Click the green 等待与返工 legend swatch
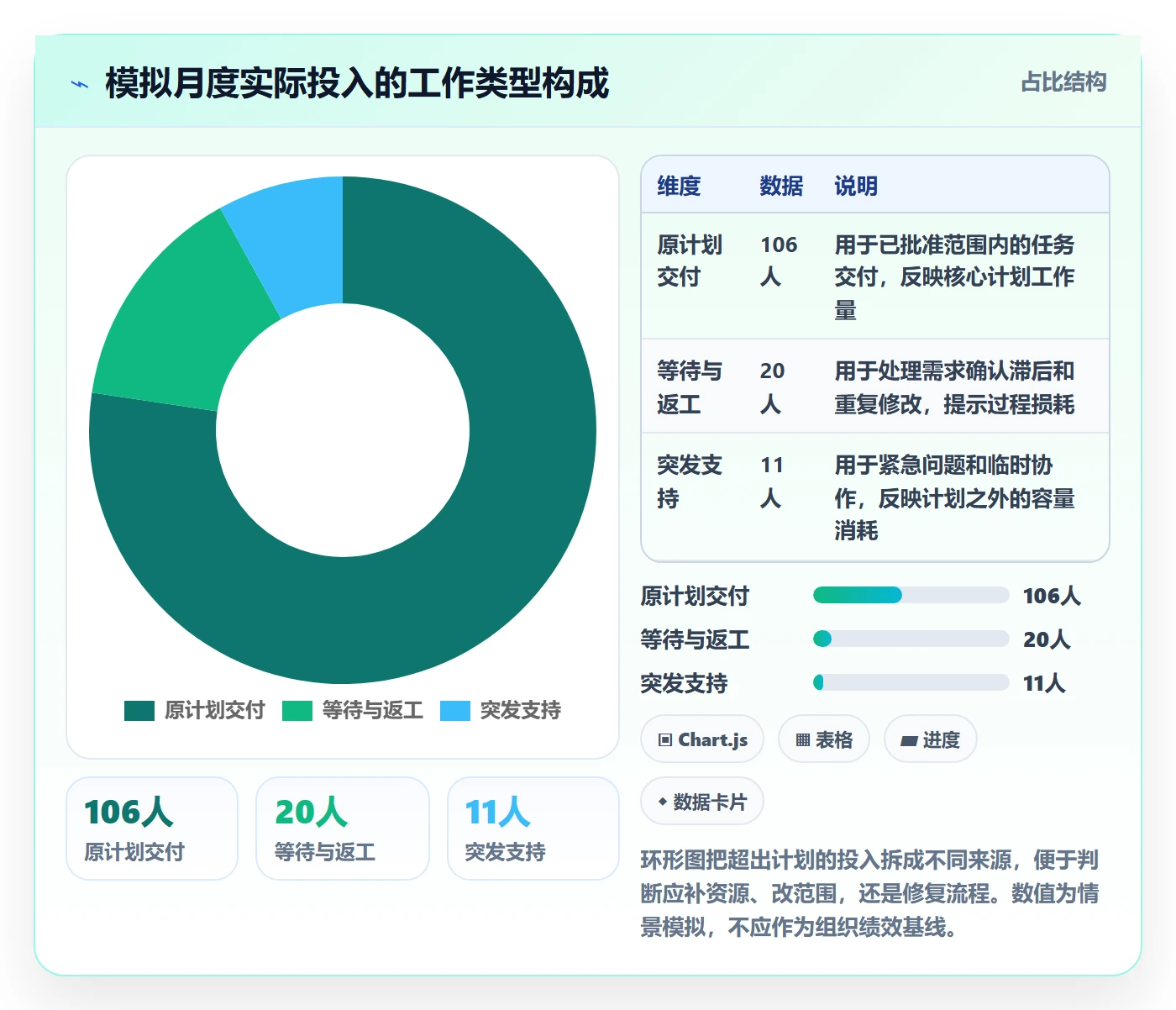The image size is (1176, 1010). click(297, 711)
